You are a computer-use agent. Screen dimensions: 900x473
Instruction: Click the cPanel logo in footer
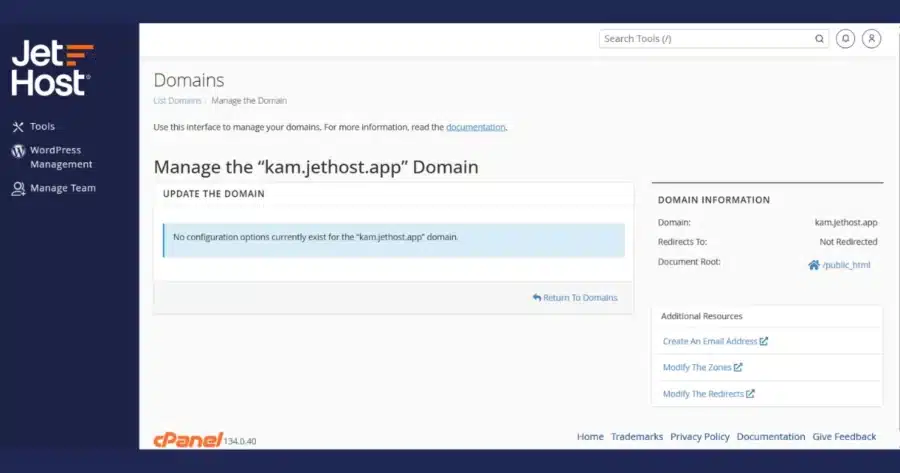[187, 439]
